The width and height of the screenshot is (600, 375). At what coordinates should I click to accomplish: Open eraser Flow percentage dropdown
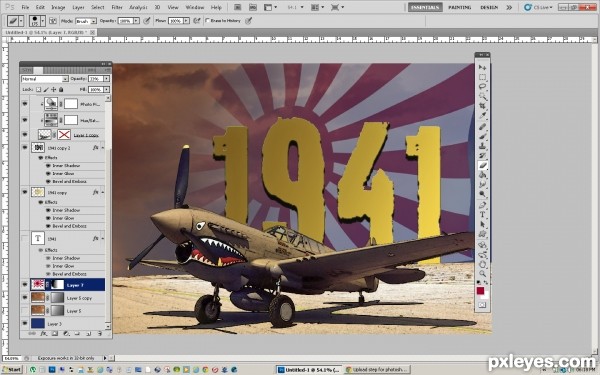[x=186, y=21]
